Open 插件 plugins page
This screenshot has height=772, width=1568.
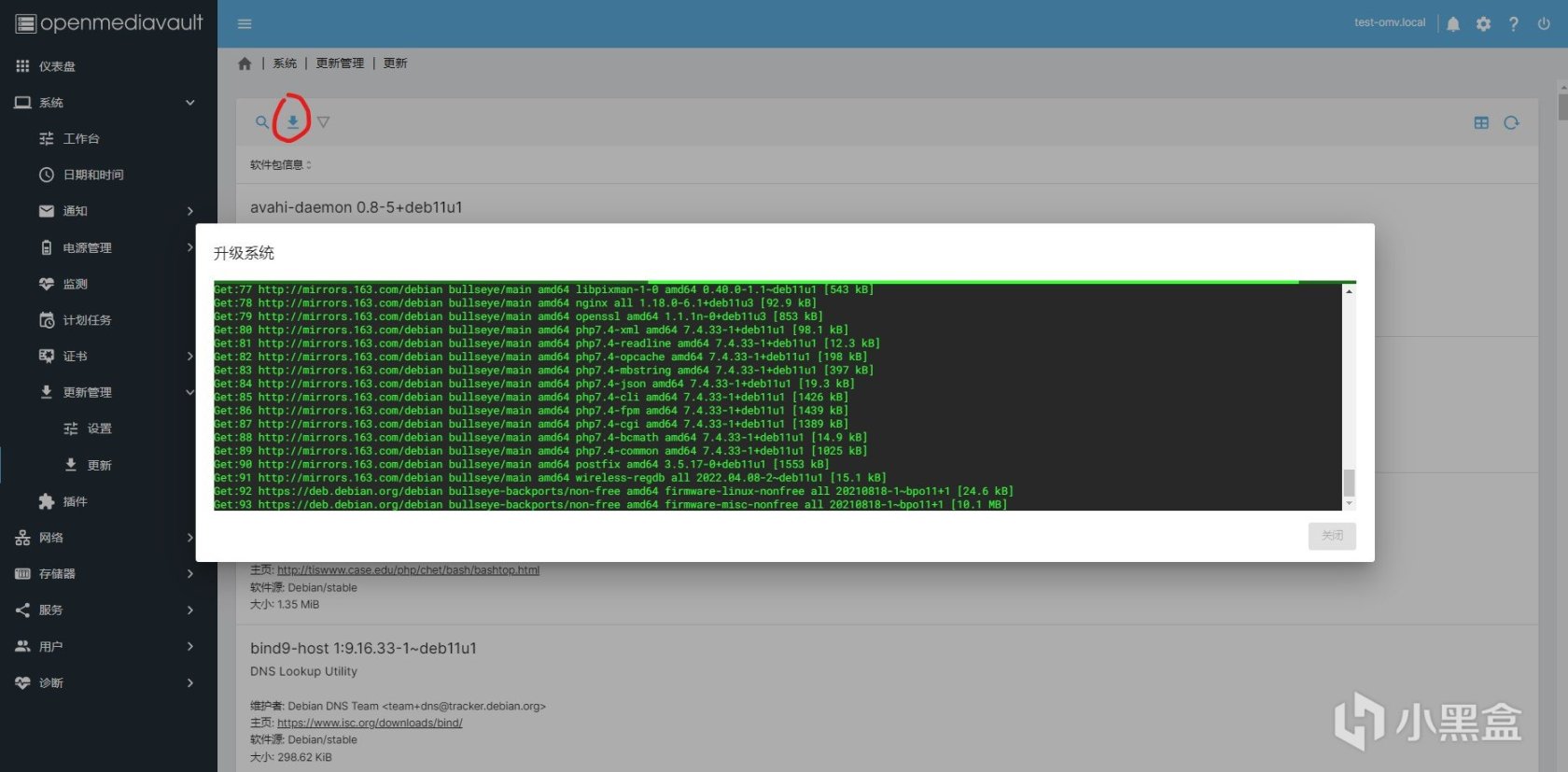(x=108, y=501)
